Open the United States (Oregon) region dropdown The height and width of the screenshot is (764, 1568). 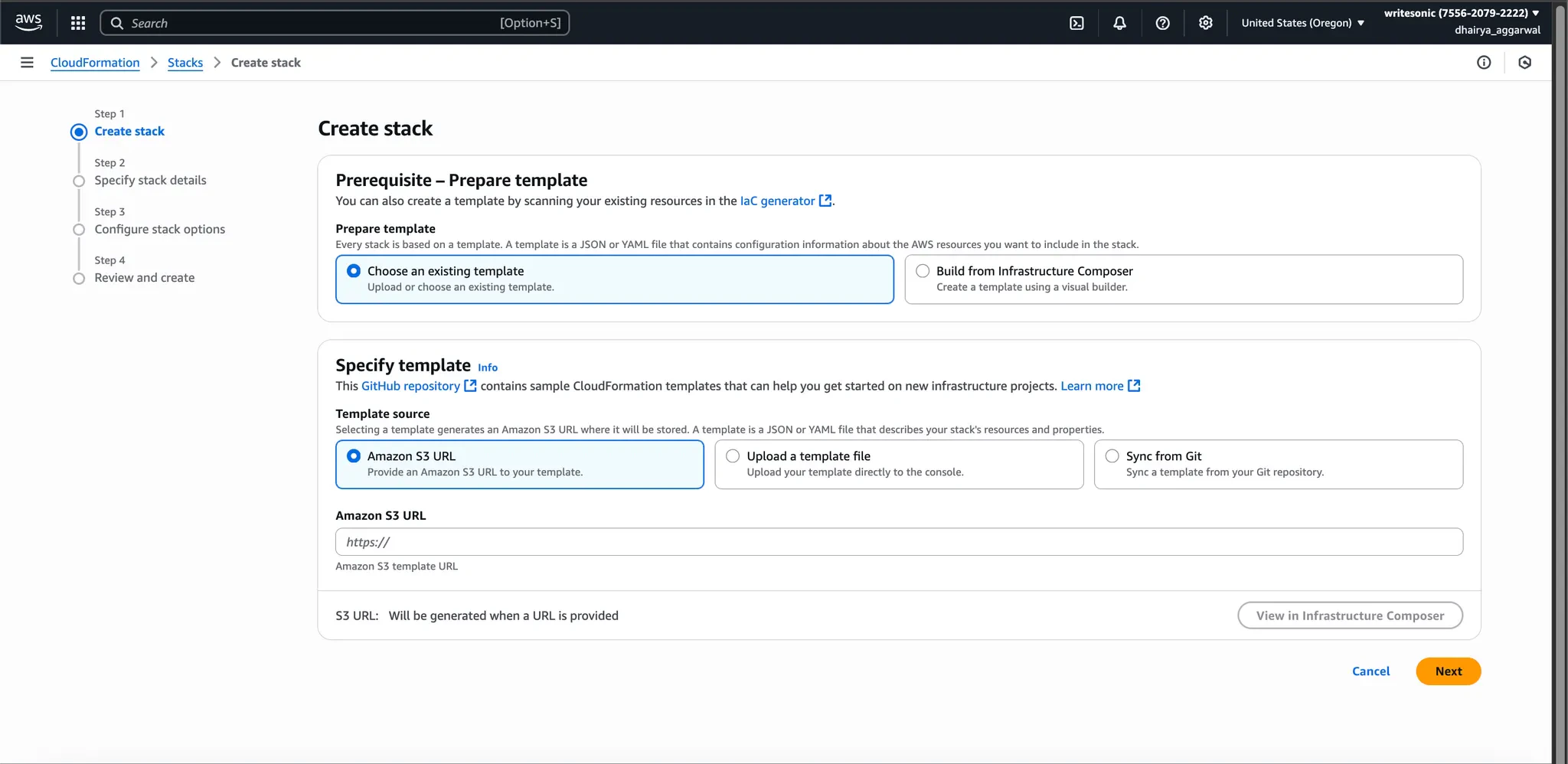tap(1302, 23)
